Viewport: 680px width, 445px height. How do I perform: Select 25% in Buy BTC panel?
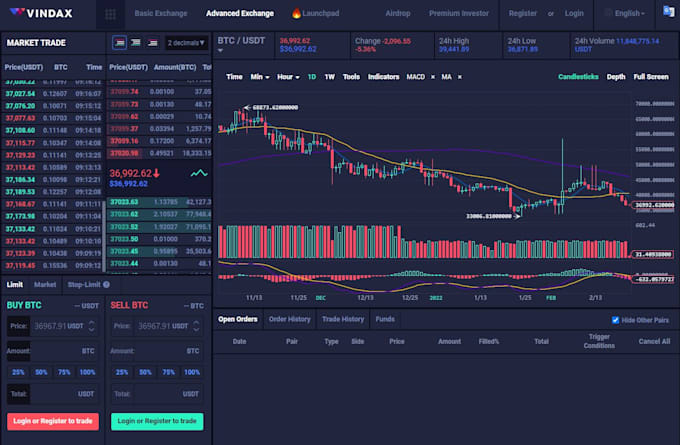(18, 372)
